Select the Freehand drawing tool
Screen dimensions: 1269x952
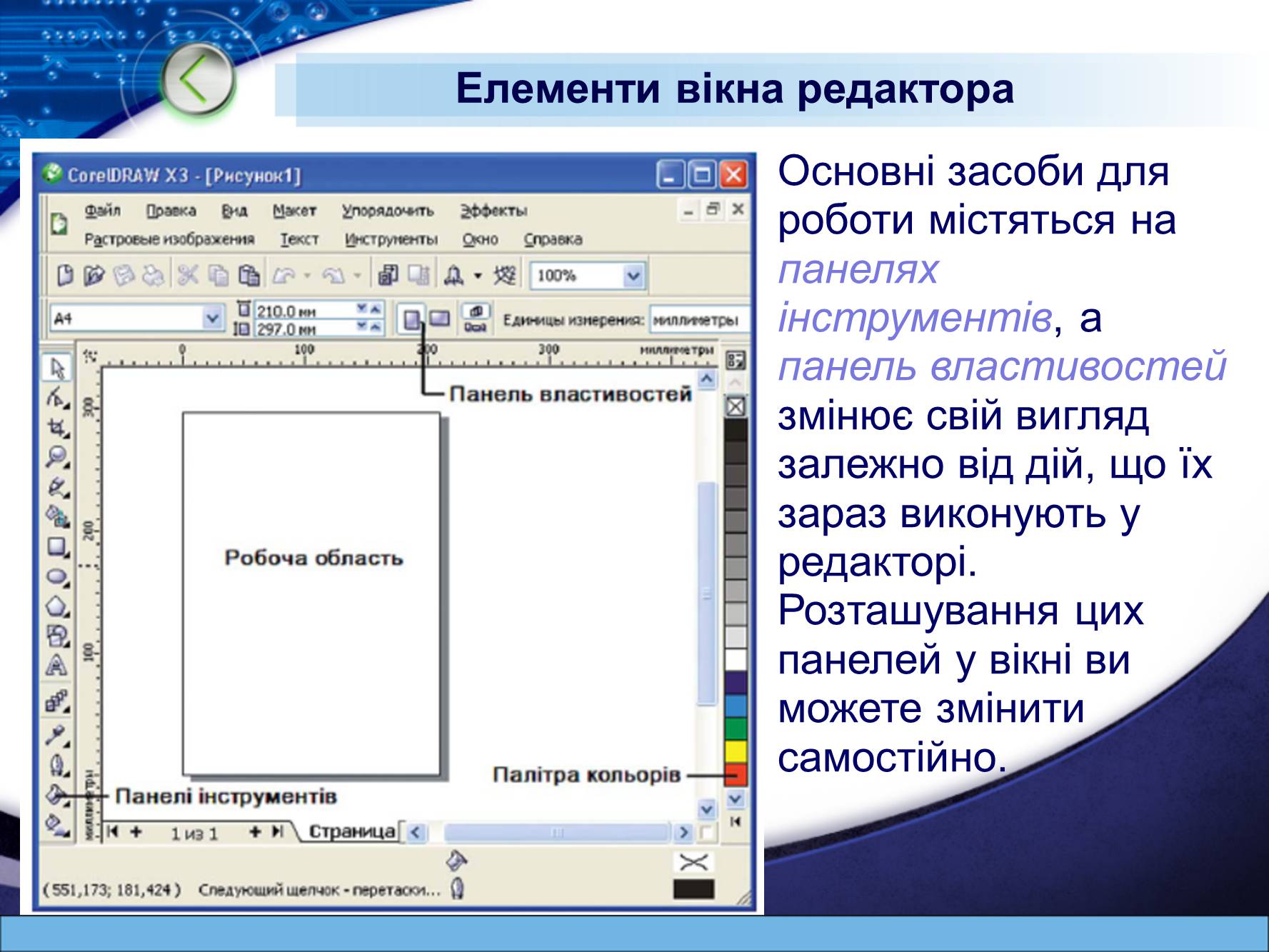point(57,487)
